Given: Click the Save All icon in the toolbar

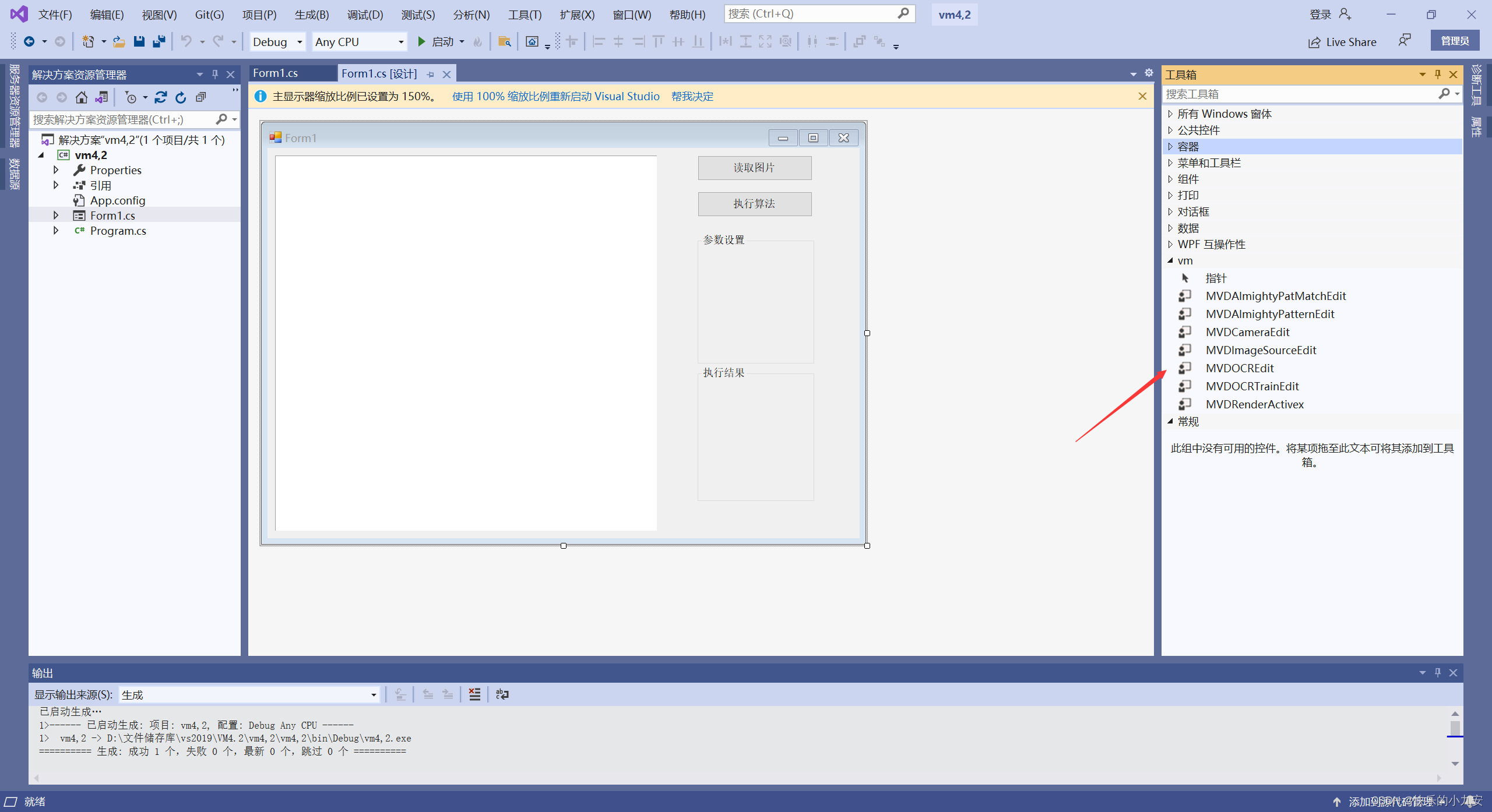Looking at the screenshot, I should point(159,41).
